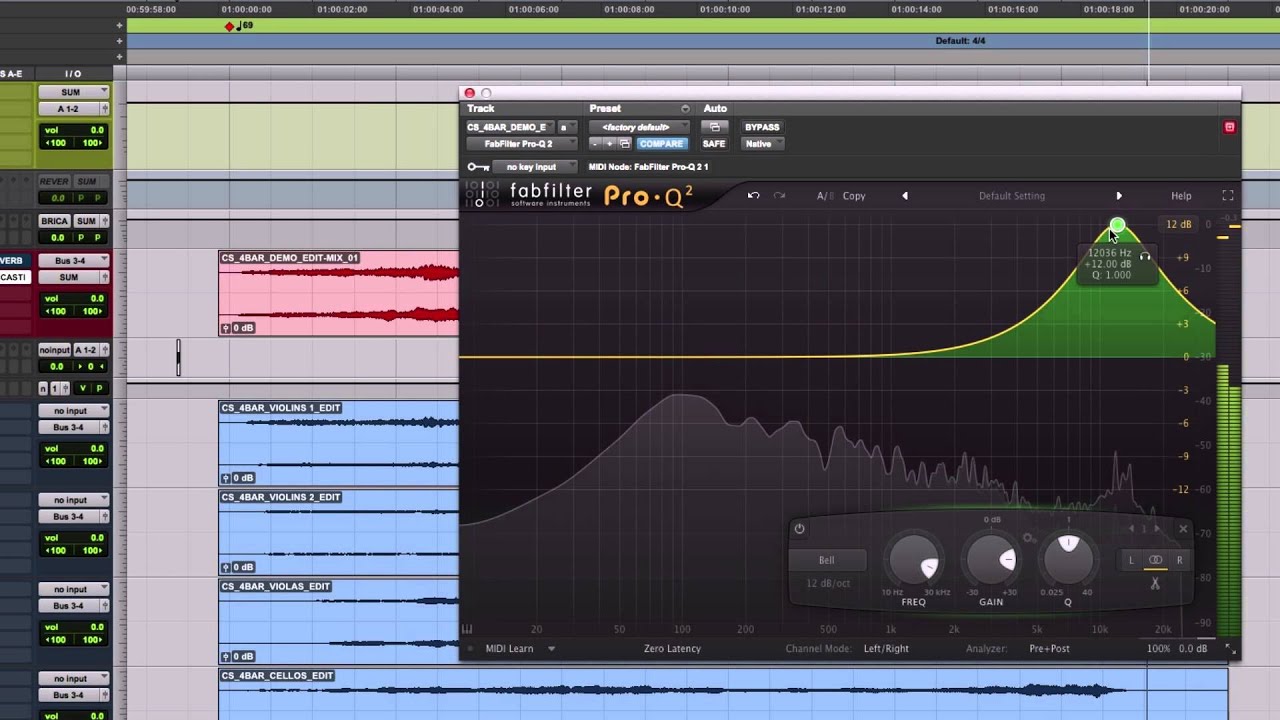Open the SUM input selector on top track

click(x=73, y=92)
